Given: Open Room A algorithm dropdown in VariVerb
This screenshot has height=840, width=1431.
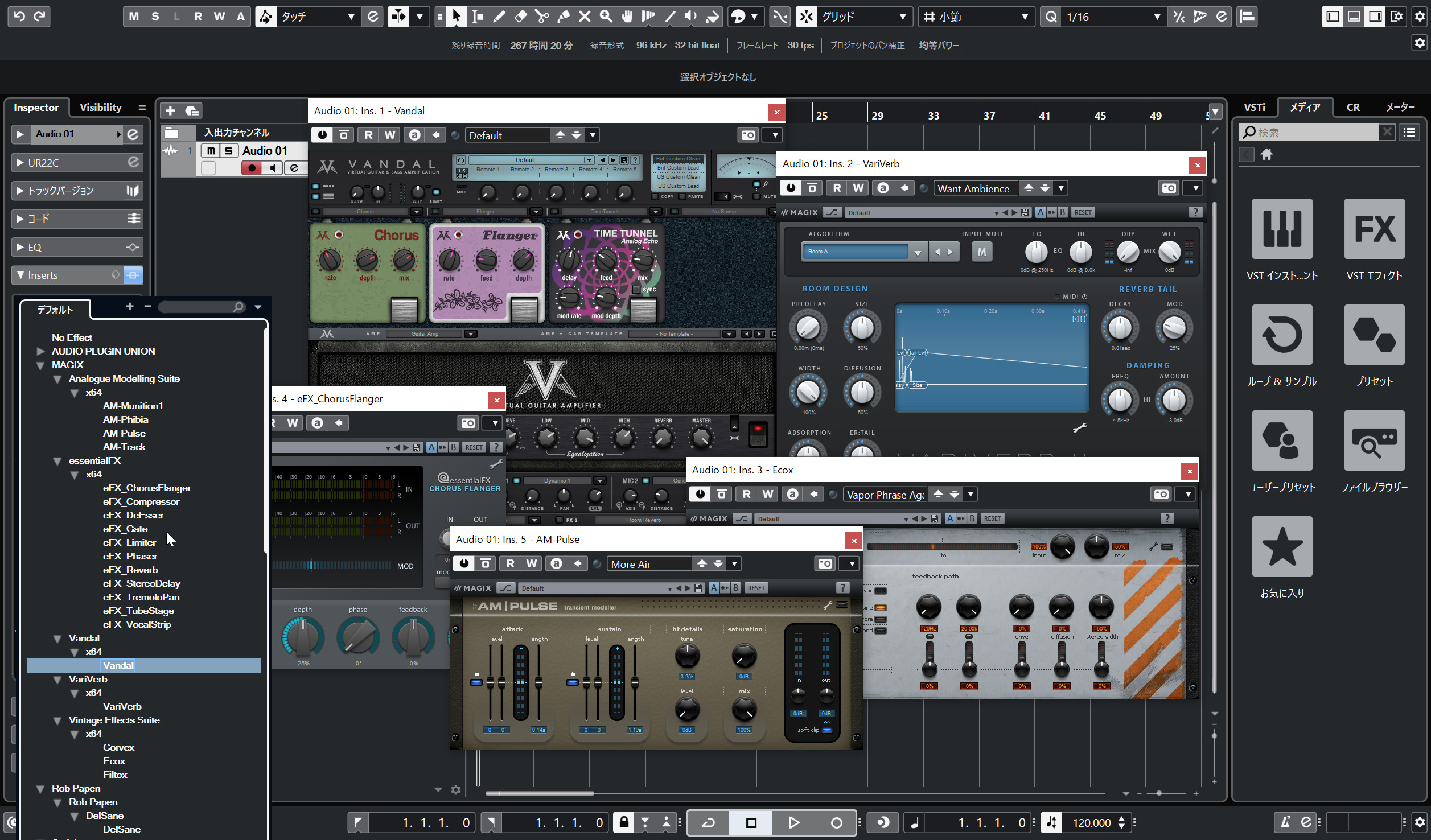Looking at the screenshot, I should click(x=918, y=252).
